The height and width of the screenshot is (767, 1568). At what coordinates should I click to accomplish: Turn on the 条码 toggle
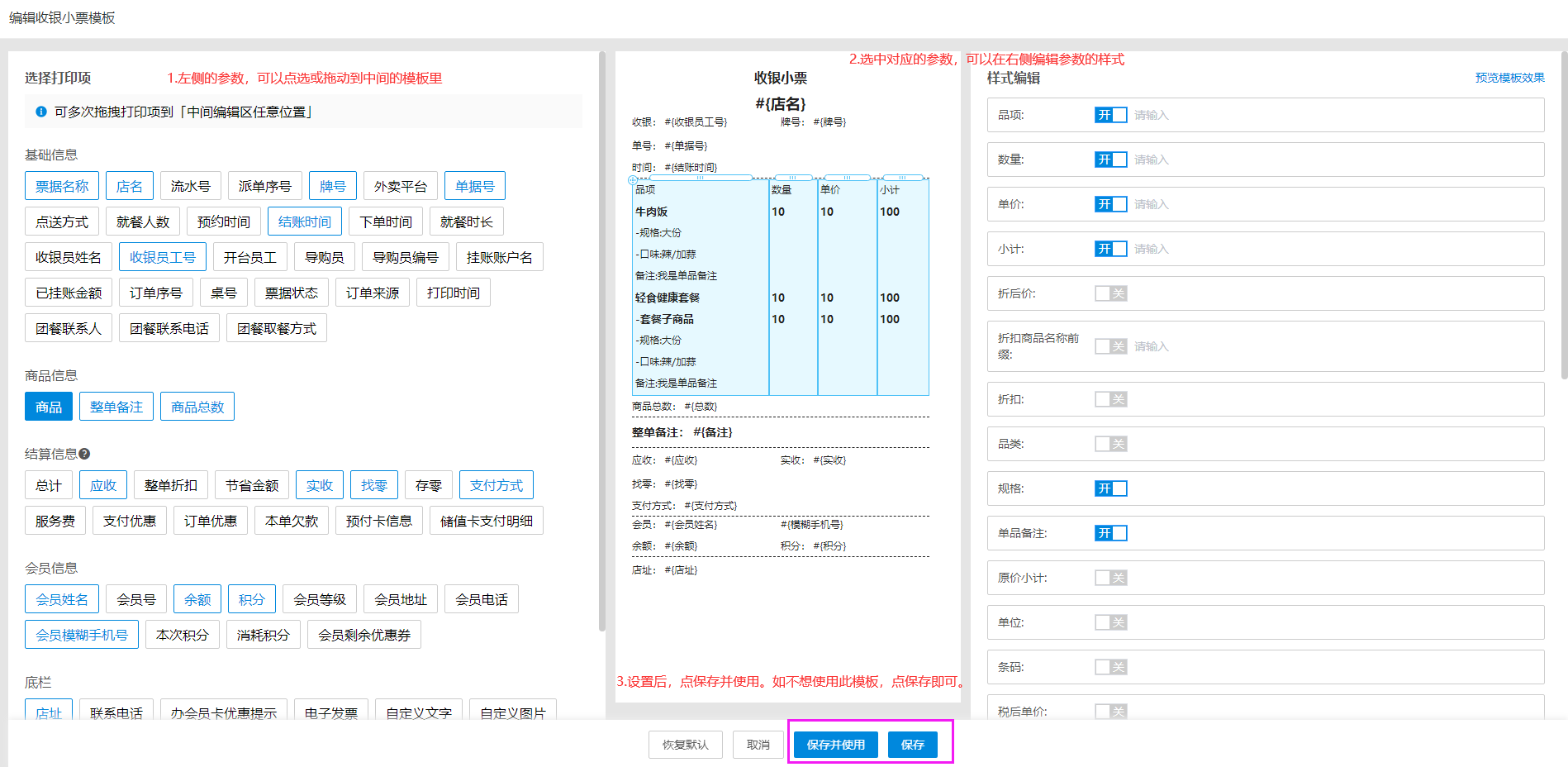pyautogui.click(x=1110, y=667)
